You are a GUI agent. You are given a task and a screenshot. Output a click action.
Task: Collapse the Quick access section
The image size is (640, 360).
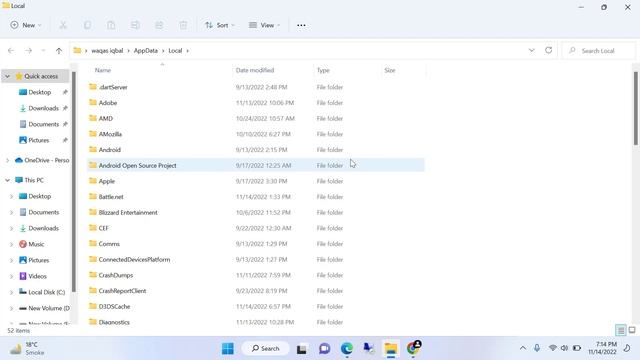click(7, 76)
